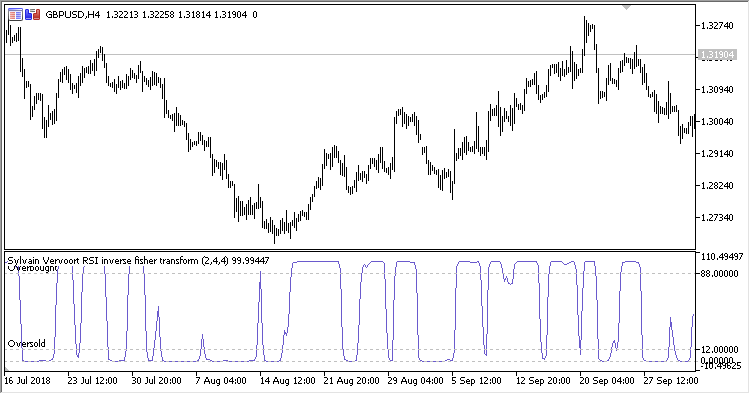Click the 110.49497 indicator scale maximum
Image resolution: width=750 pixels, height=394 pixels.
point(722,257)
